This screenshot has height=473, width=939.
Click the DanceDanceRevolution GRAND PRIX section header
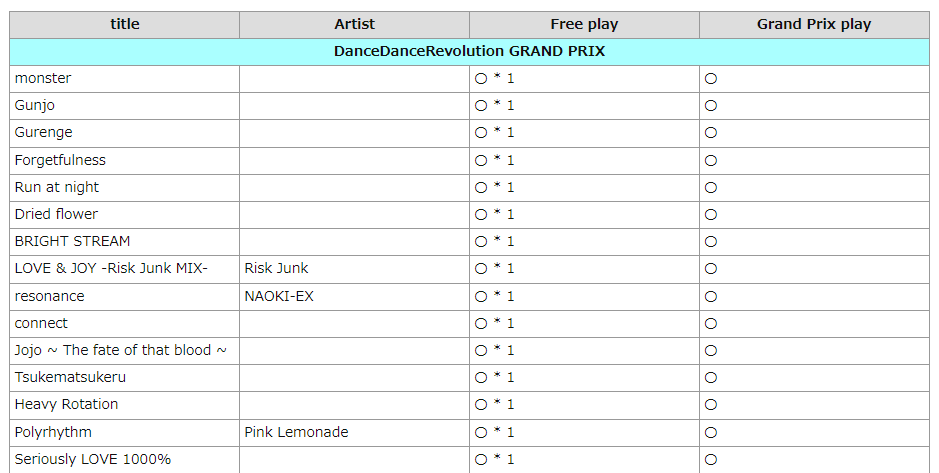click(x=469, y=51)
